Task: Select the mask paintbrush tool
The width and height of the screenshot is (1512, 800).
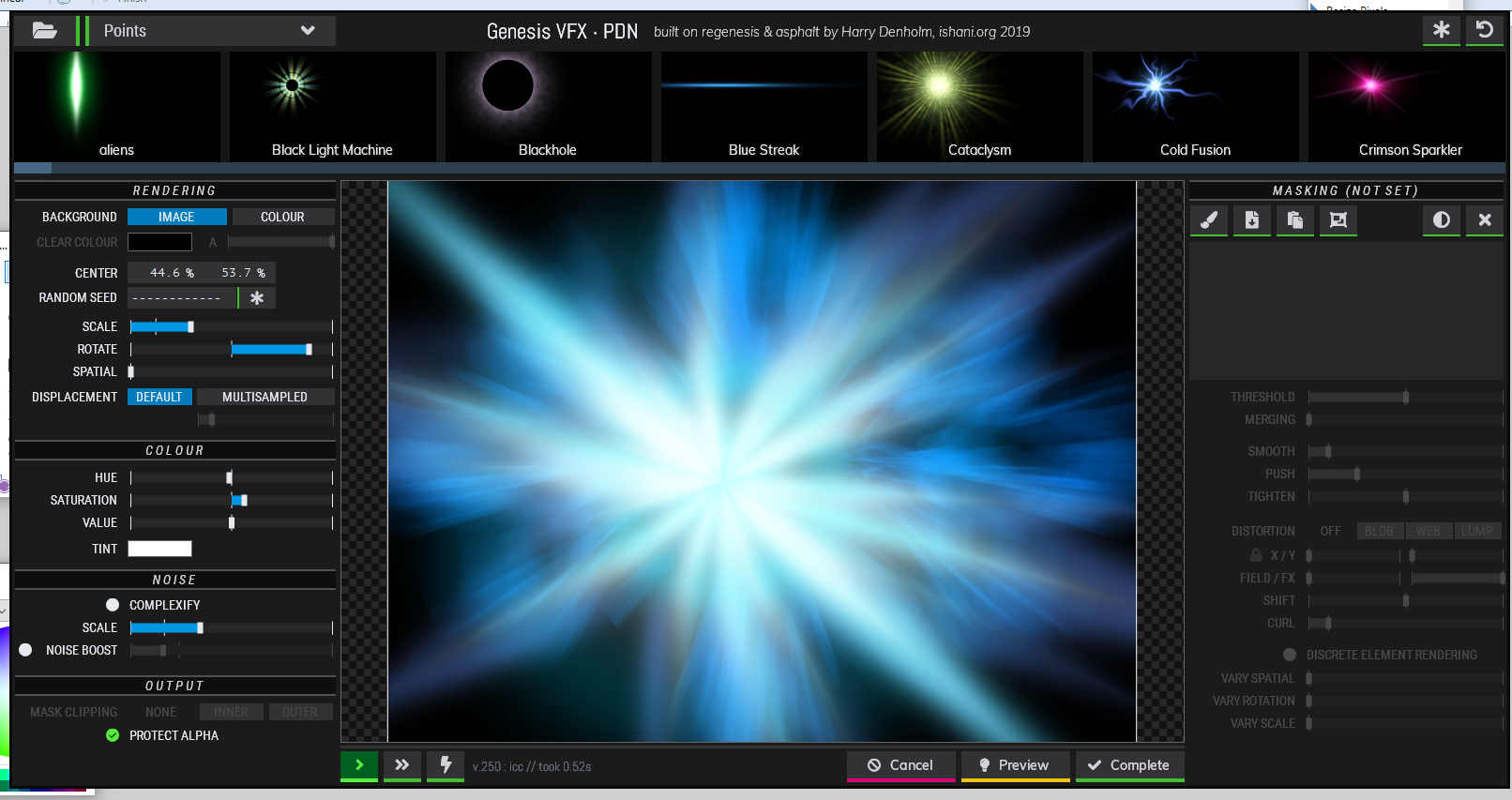Action: (x=1209, y=220)
